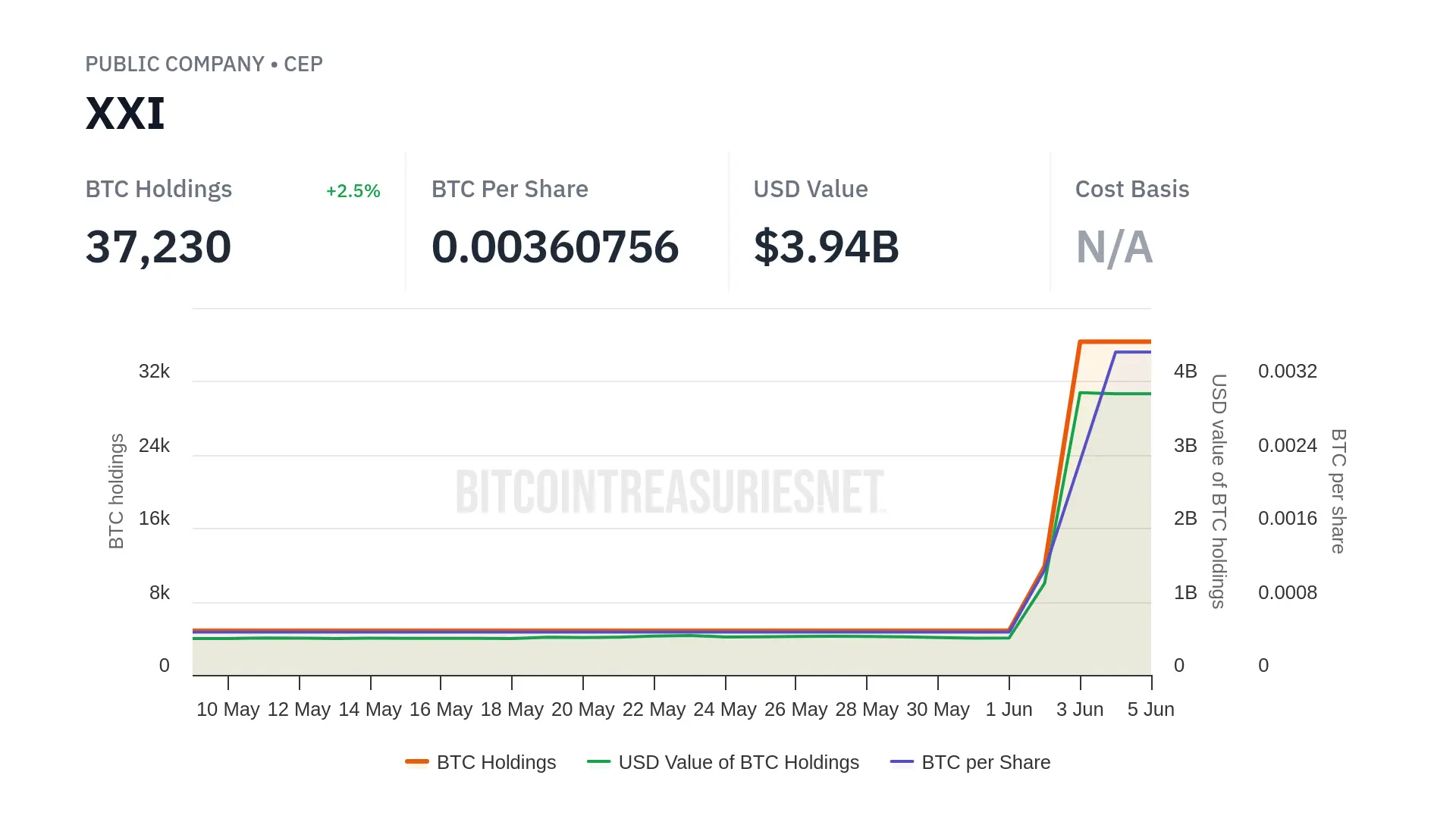Click the orange BTC Holdings legend swatch

417,761
